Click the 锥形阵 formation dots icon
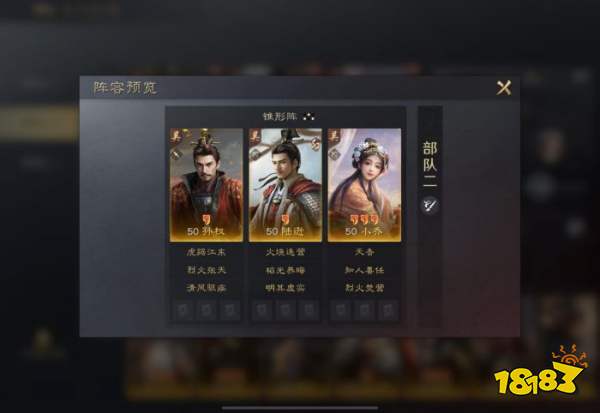Screen dimensions: 600x413 point(309,116)
